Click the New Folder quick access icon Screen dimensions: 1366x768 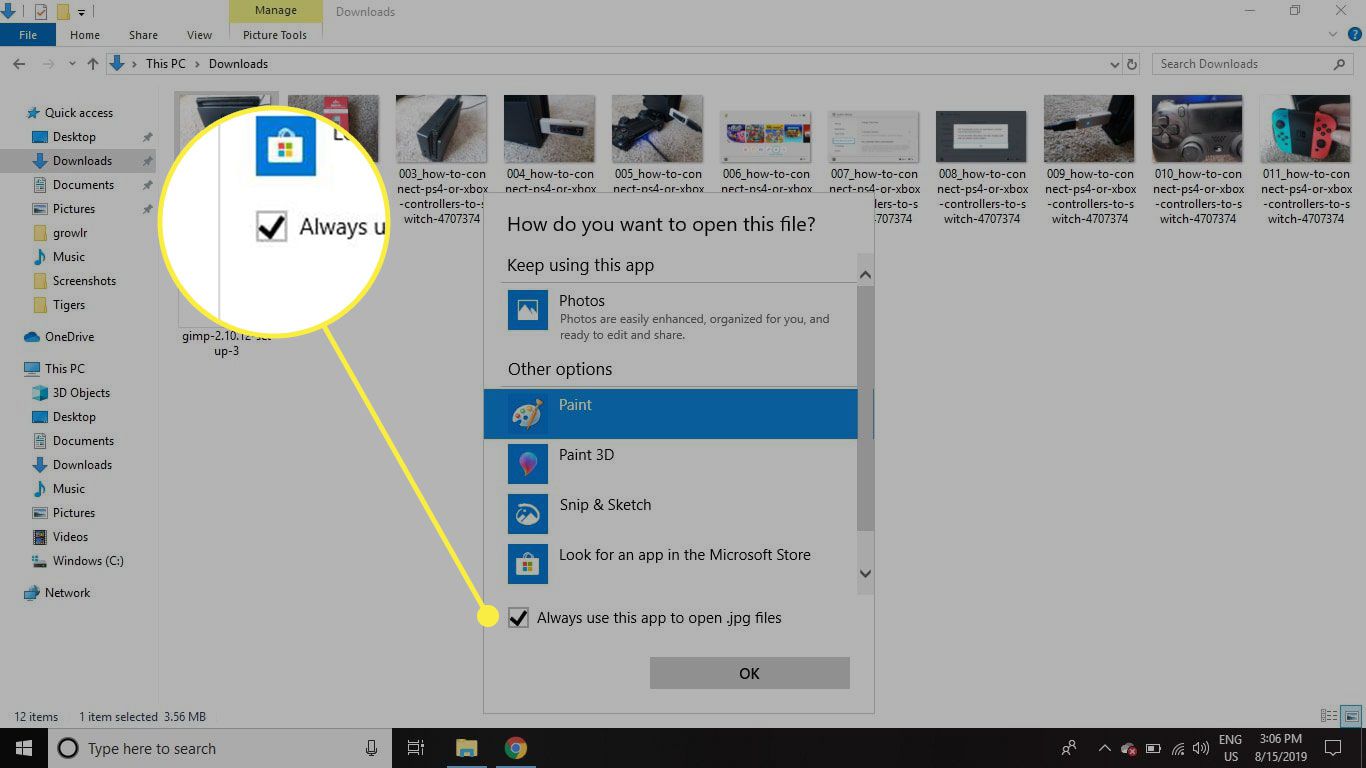pyautogui.click(x=63, y=12)
